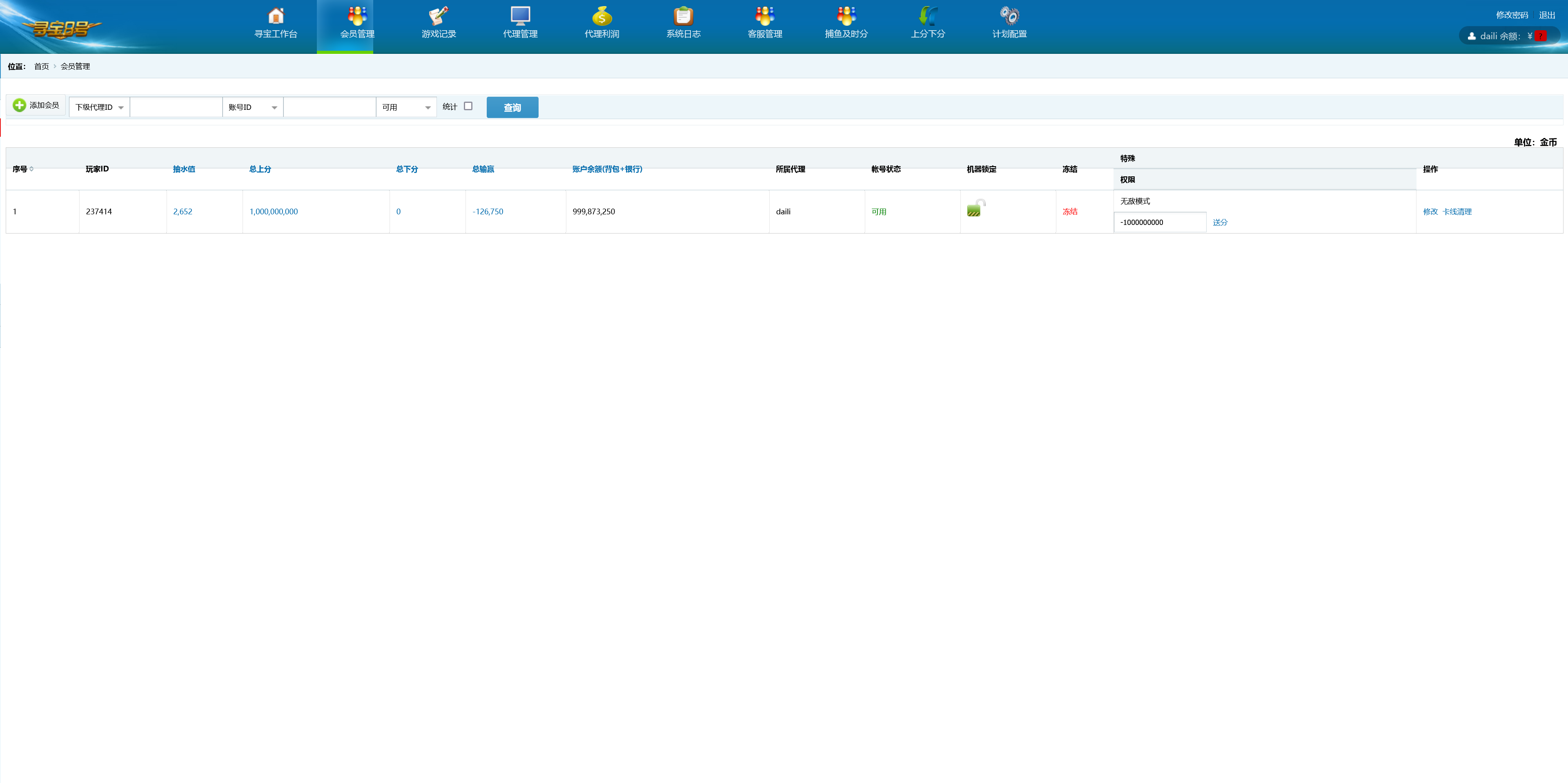Open 代理管理 monitor icon
This screenshot has width=1568, height=783.
[x=521, y=15]
